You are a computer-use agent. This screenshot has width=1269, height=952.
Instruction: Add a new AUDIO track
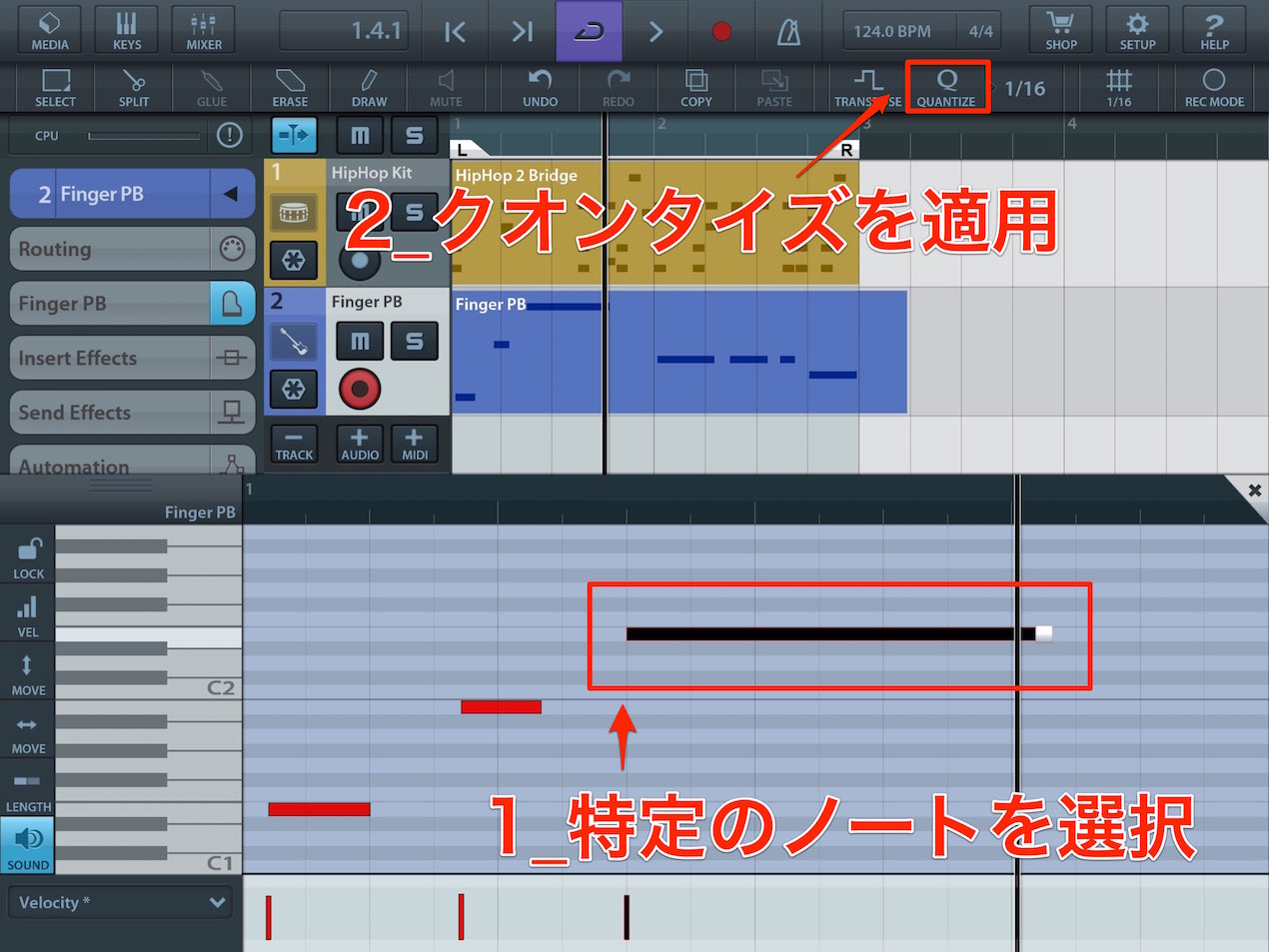click(x=360, y=444)
